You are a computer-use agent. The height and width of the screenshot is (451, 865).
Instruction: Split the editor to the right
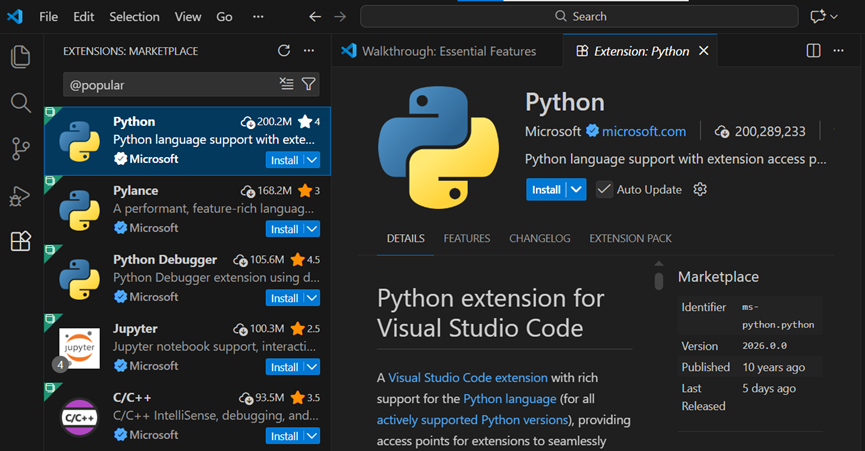[813, 51]
